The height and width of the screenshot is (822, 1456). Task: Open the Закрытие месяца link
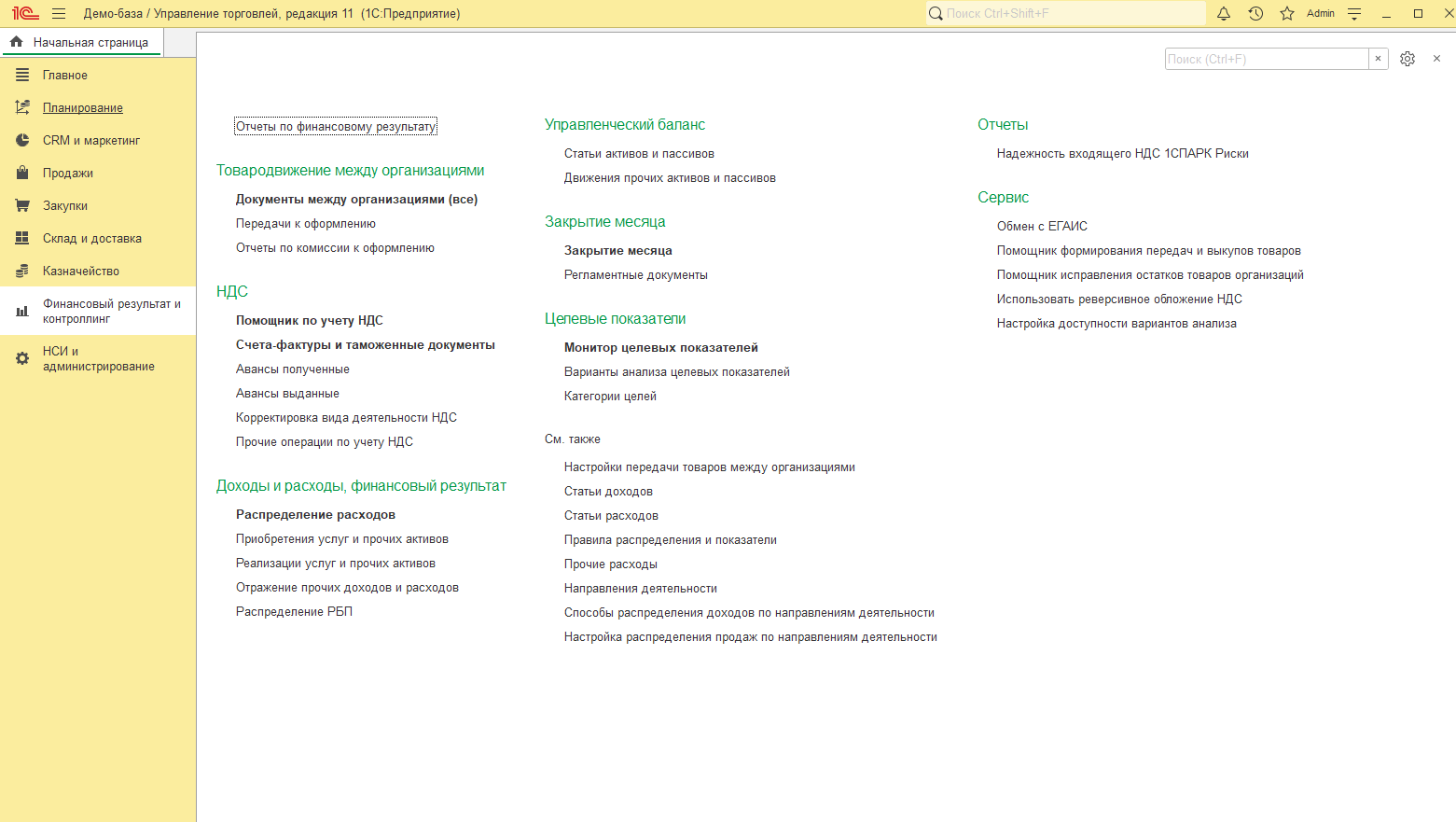617,250
